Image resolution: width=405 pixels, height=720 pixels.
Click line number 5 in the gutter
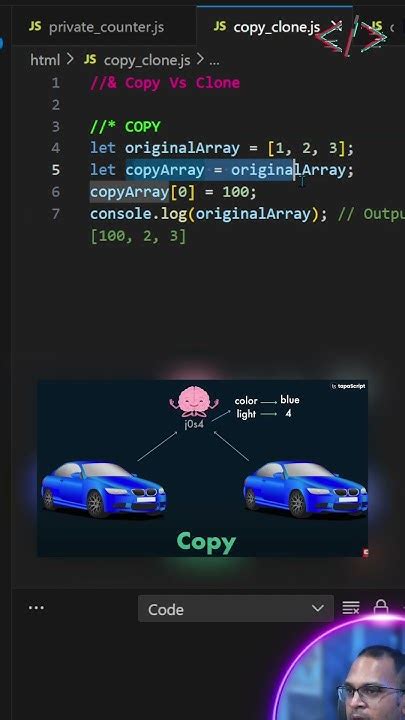point(56,170)
